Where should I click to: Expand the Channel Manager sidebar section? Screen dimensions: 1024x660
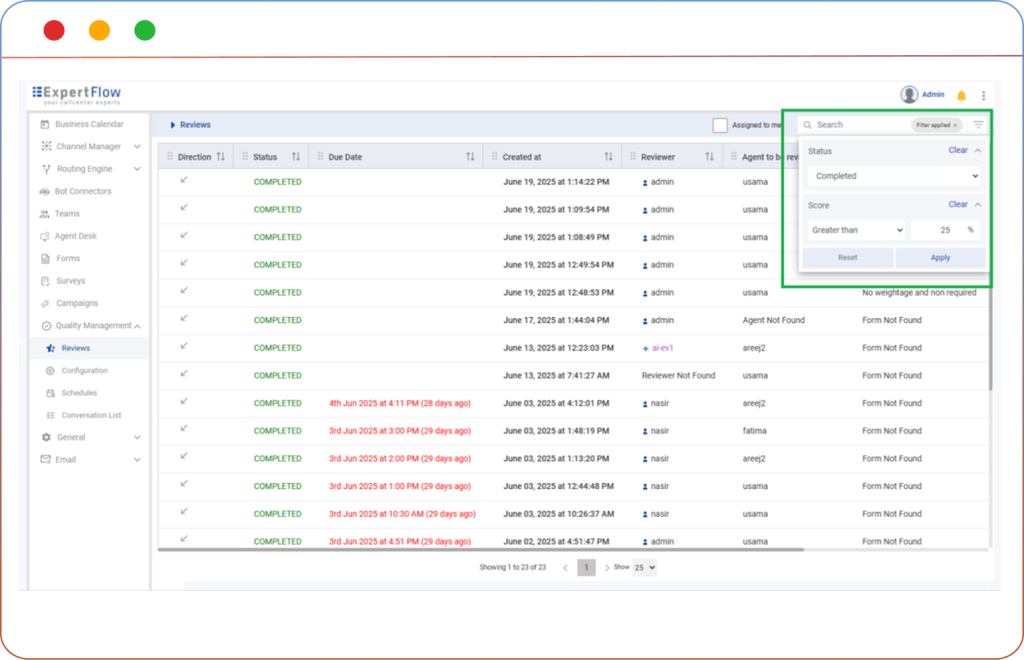click(137, 147)
